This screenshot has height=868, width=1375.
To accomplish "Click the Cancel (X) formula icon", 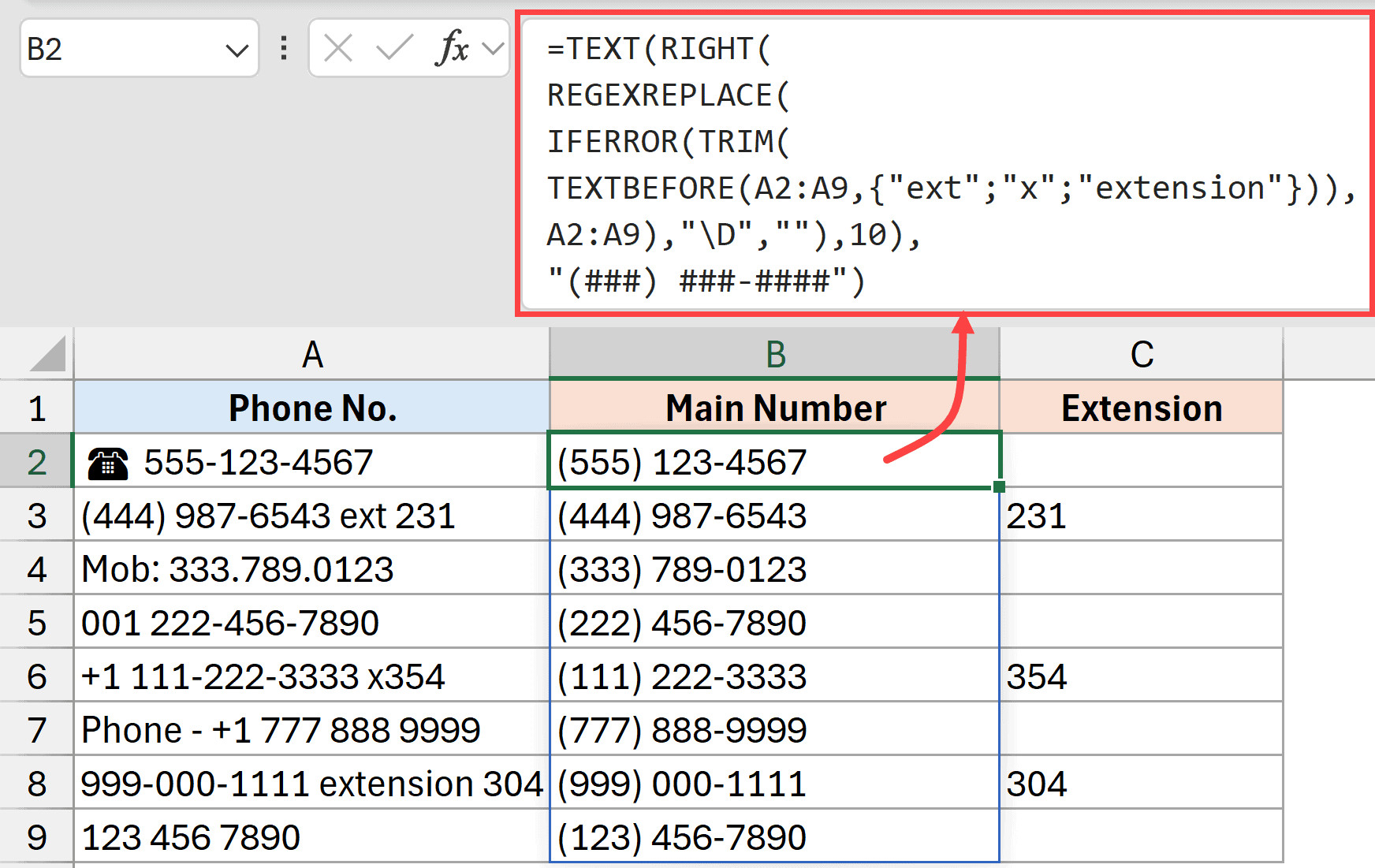I will pos(338,49).
